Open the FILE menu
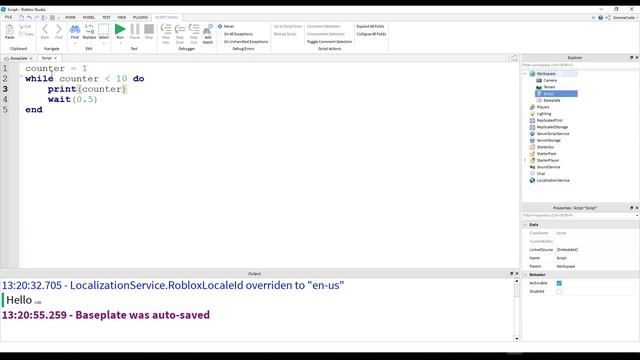Screen dimensions: 640x360 click(8, 17)
